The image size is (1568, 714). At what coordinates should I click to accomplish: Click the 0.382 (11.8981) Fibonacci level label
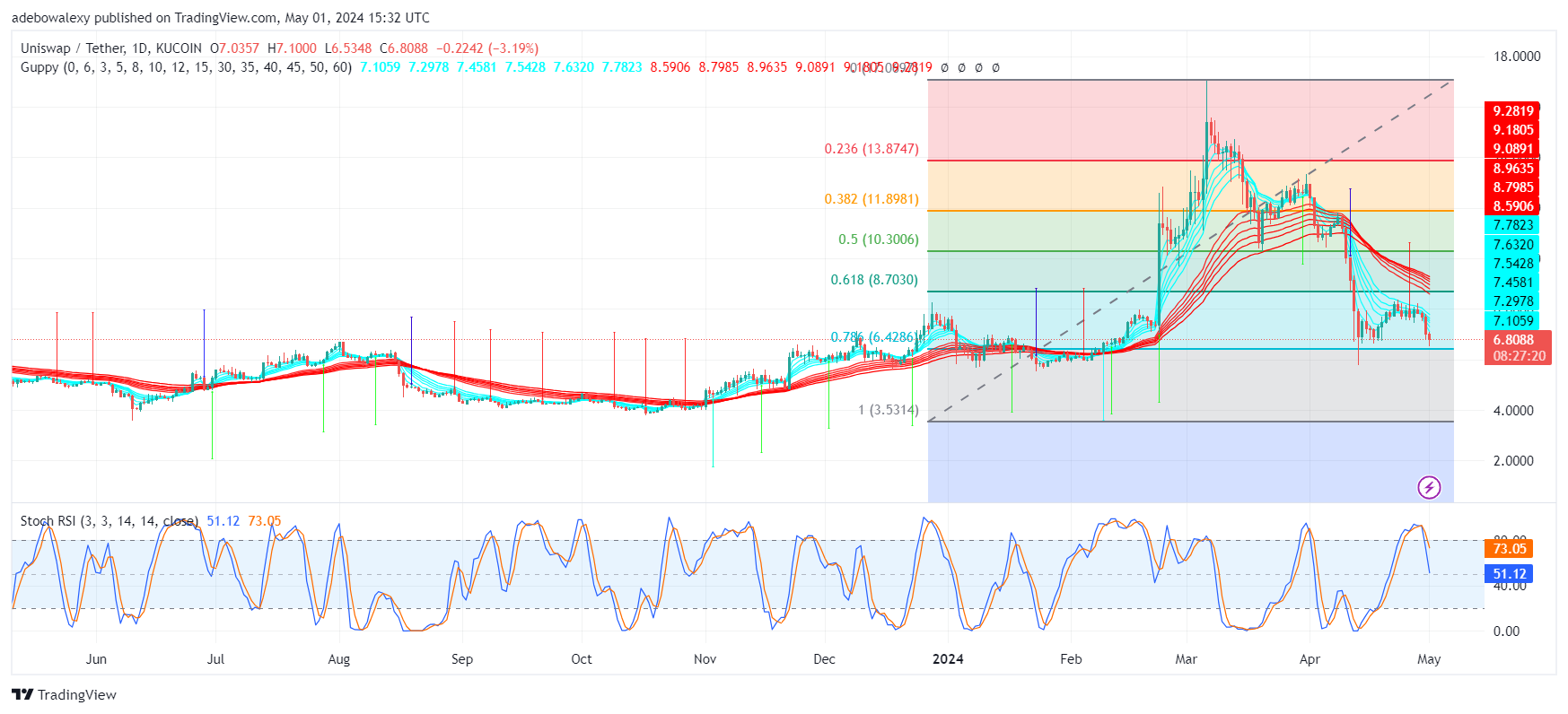872,199
